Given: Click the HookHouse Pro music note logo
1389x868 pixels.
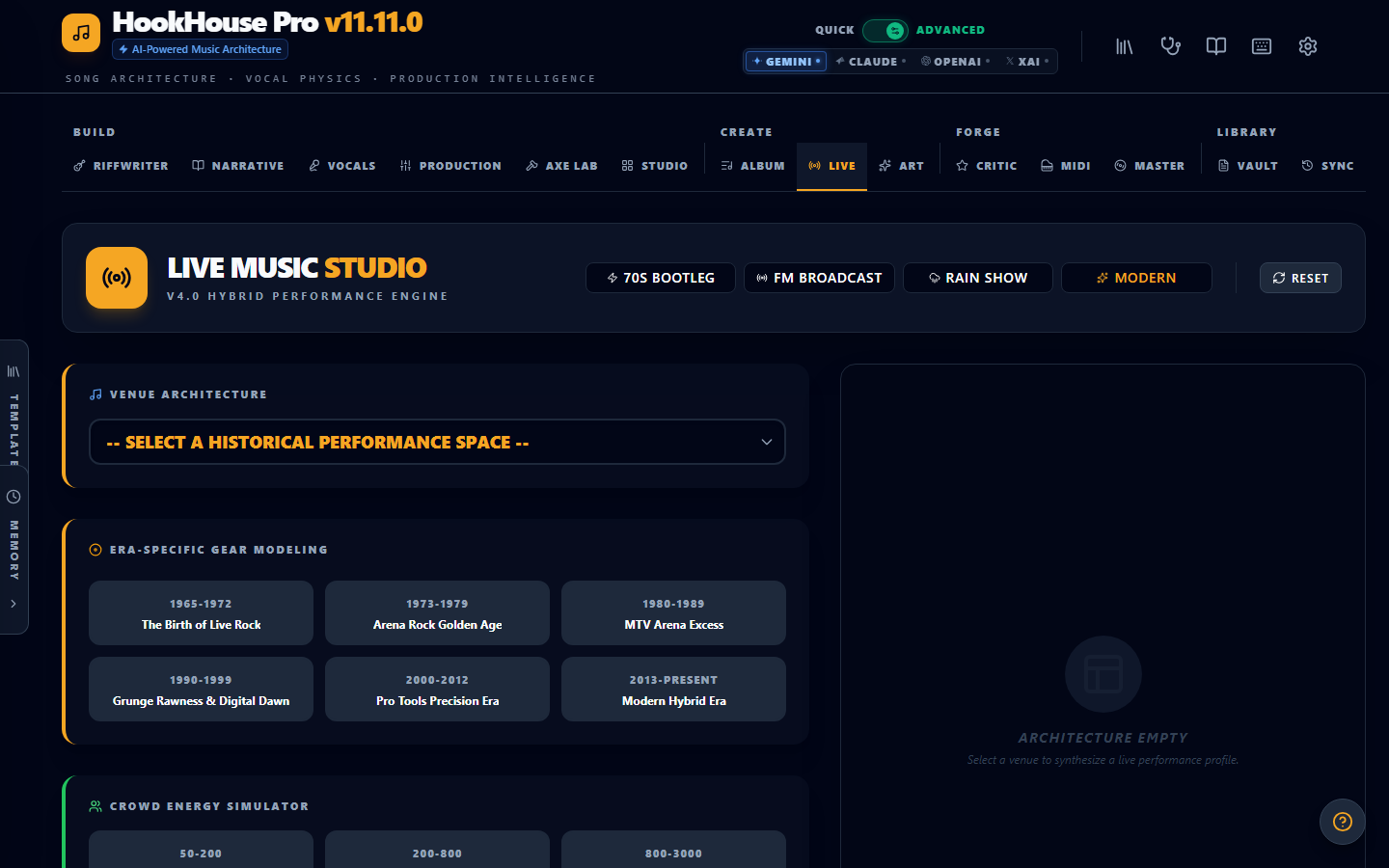Looking at the screenshot, I should [80, 32].
